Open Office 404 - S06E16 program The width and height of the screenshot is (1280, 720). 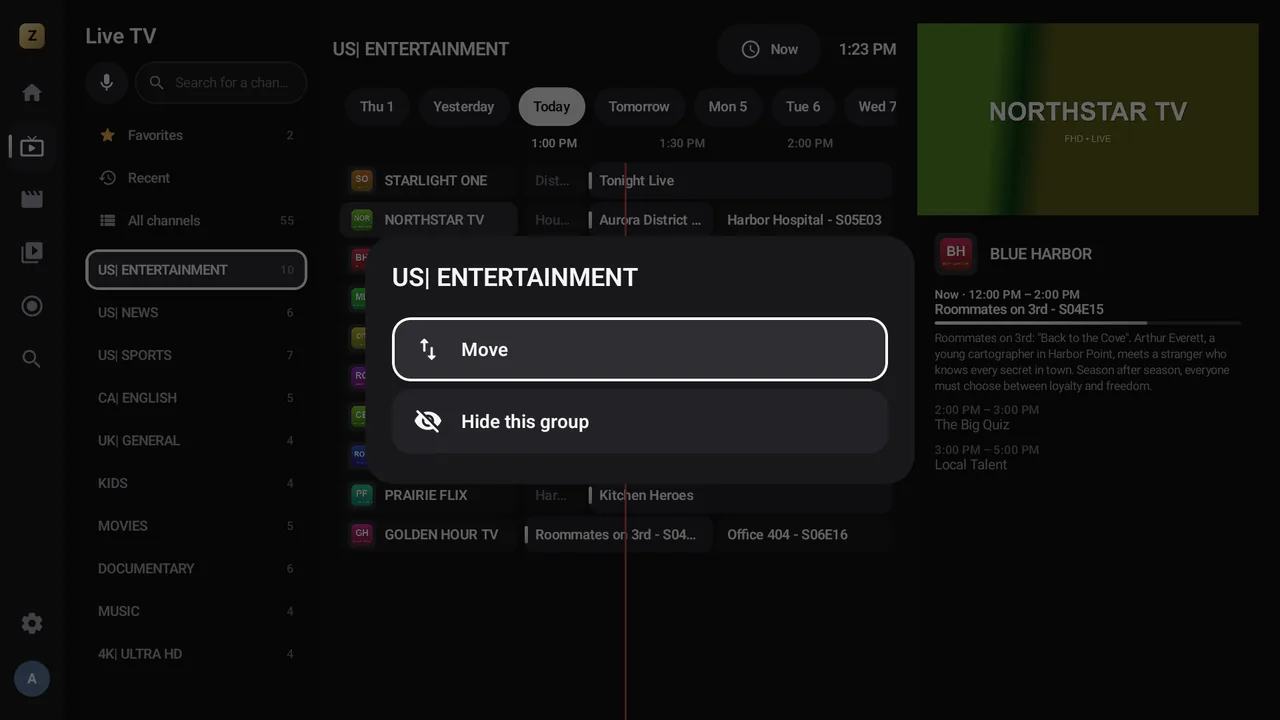804,534
